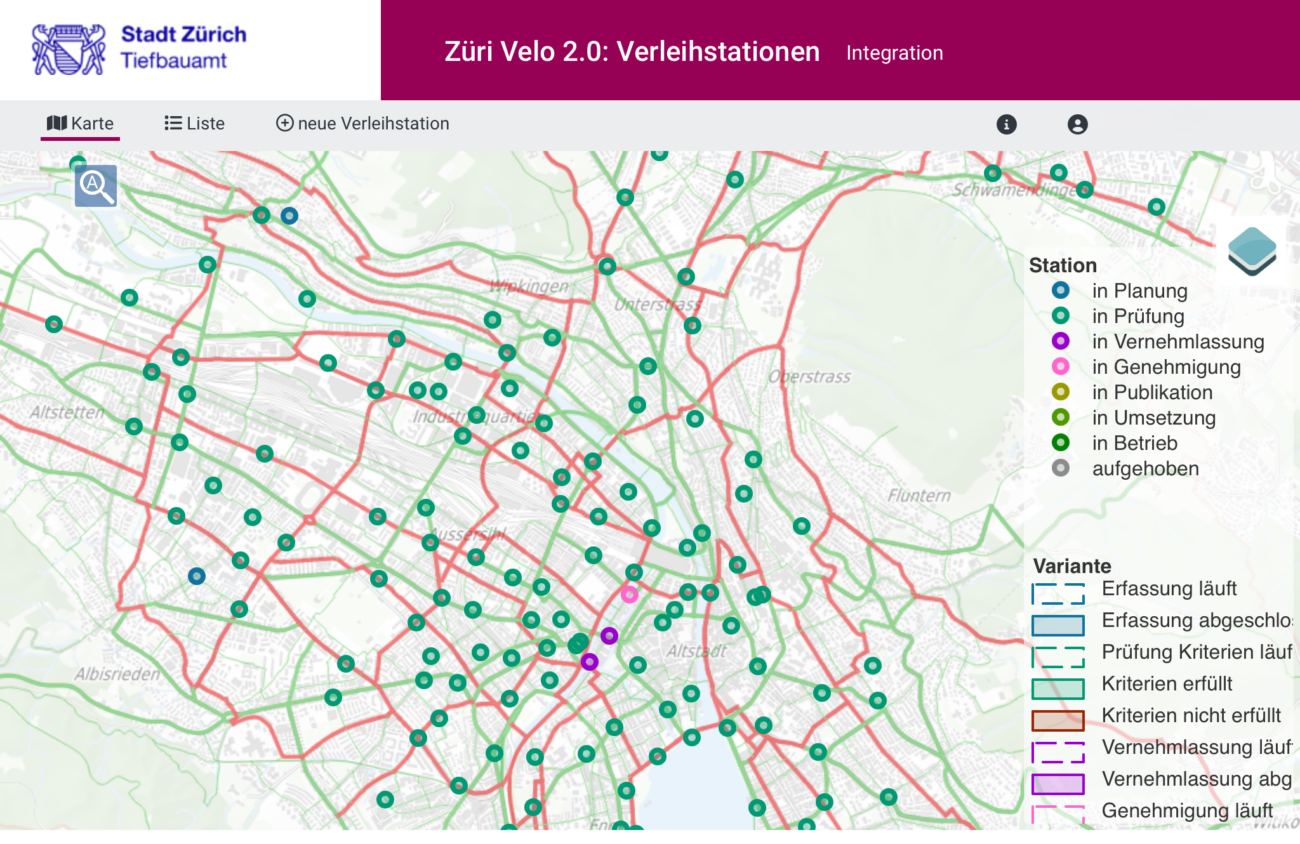Click the Fluntern map label
Screen dimensions: 1300x844
[x=919, y=495]
